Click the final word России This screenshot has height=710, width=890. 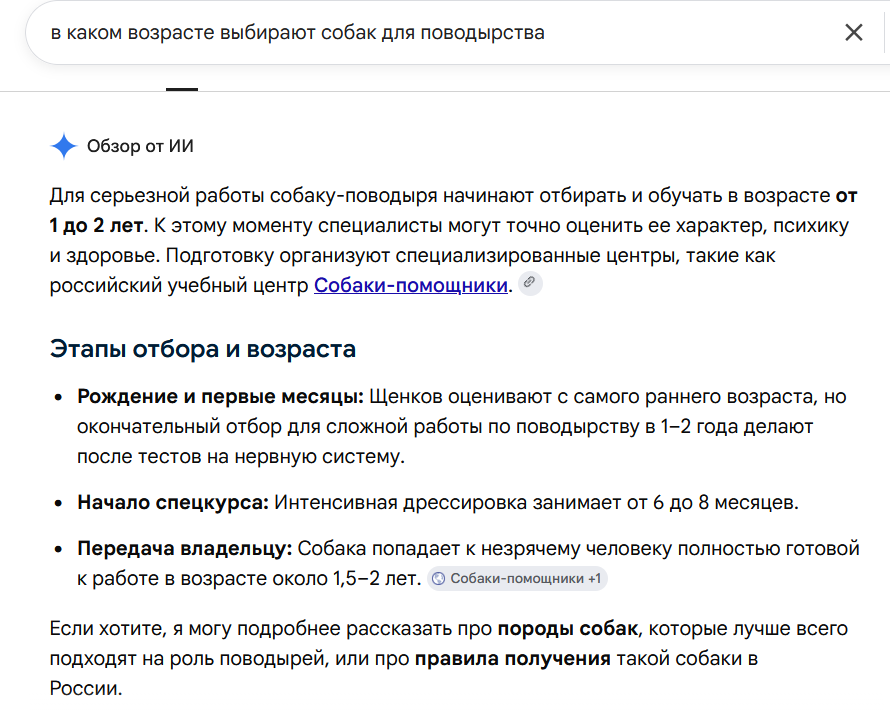click(x=86, y=688)
